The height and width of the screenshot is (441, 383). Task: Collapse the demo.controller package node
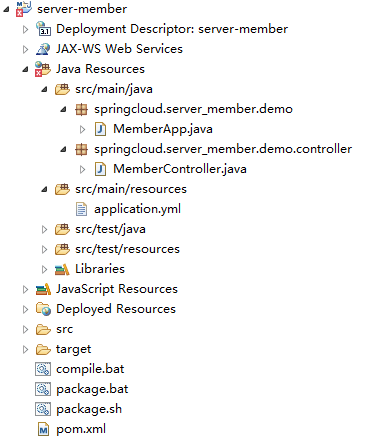coord(63,149)
